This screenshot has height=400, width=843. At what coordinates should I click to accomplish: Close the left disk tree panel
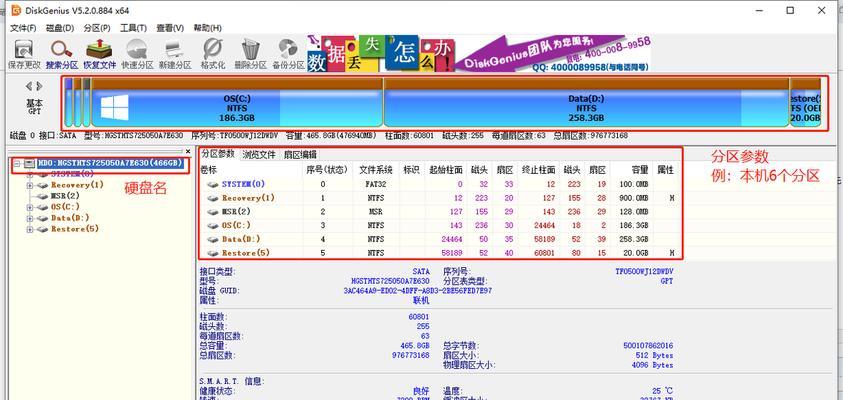point(188,152)
